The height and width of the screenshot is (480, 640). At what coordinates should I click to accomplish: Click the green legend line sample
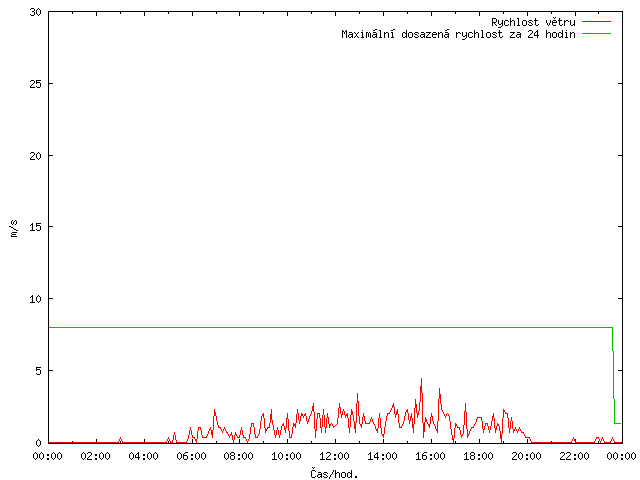596,34
